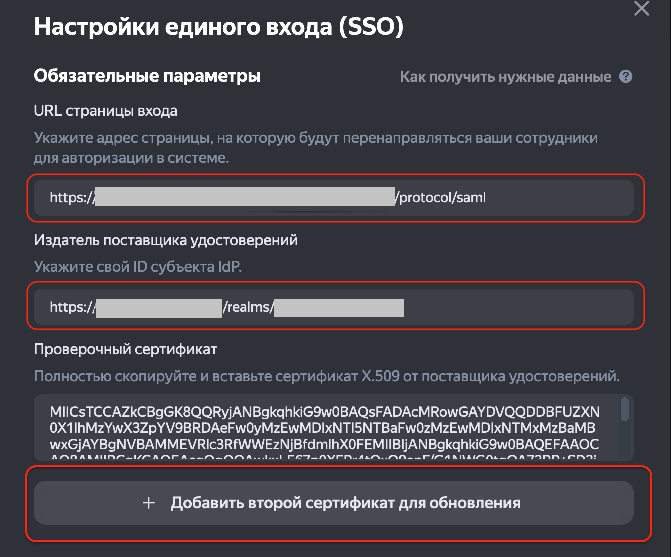671x557 pixels.
Task: Click the 'Издатель поставщика удостоверений' label
Action: click(166, 239)
